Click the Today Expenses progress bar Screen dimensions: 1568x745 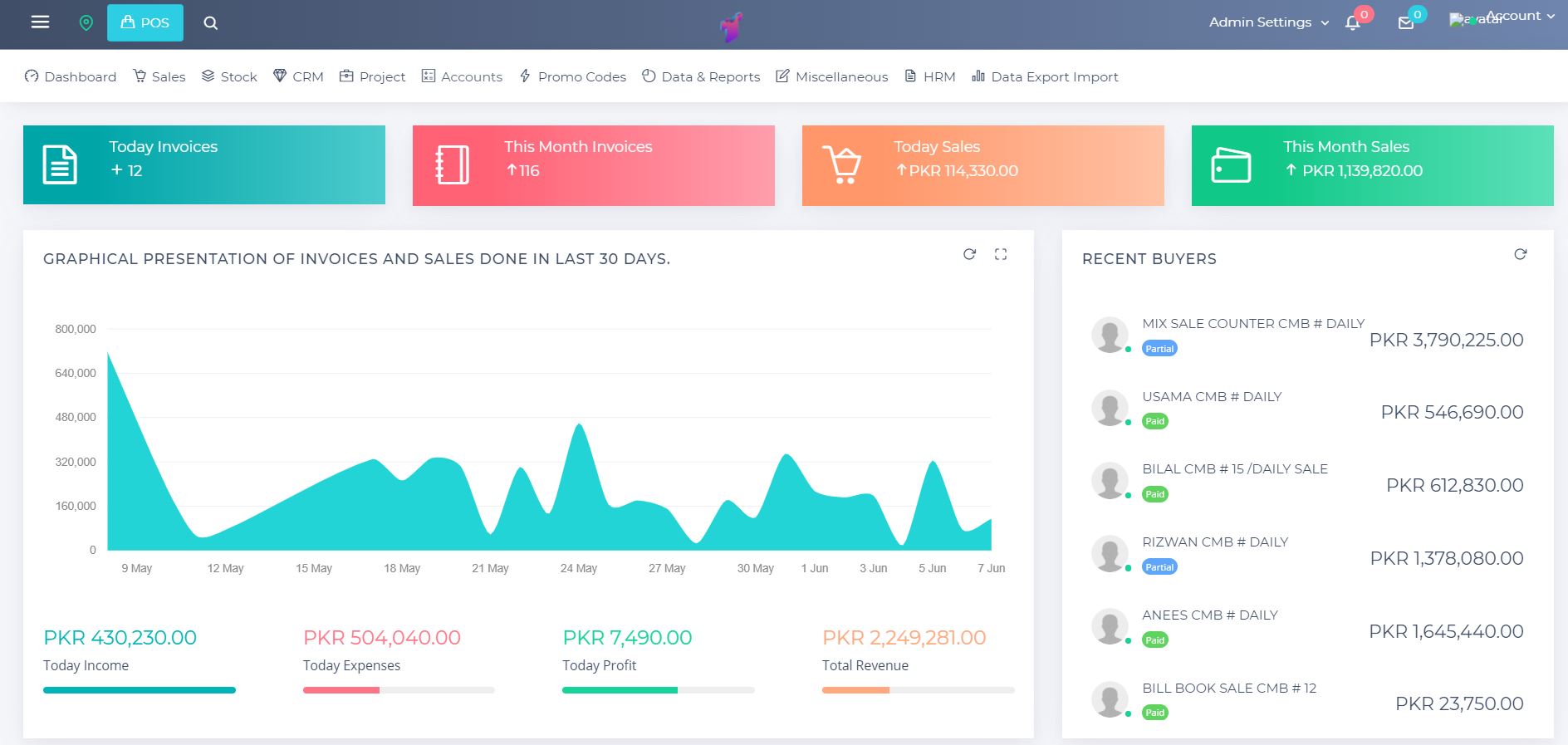399,690
